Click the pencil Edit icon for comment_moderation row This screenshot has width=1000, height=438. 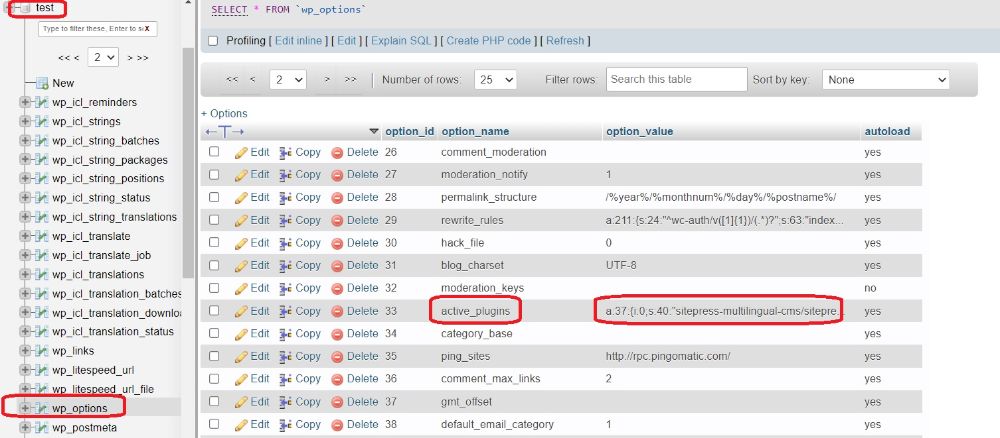(241, 152)
